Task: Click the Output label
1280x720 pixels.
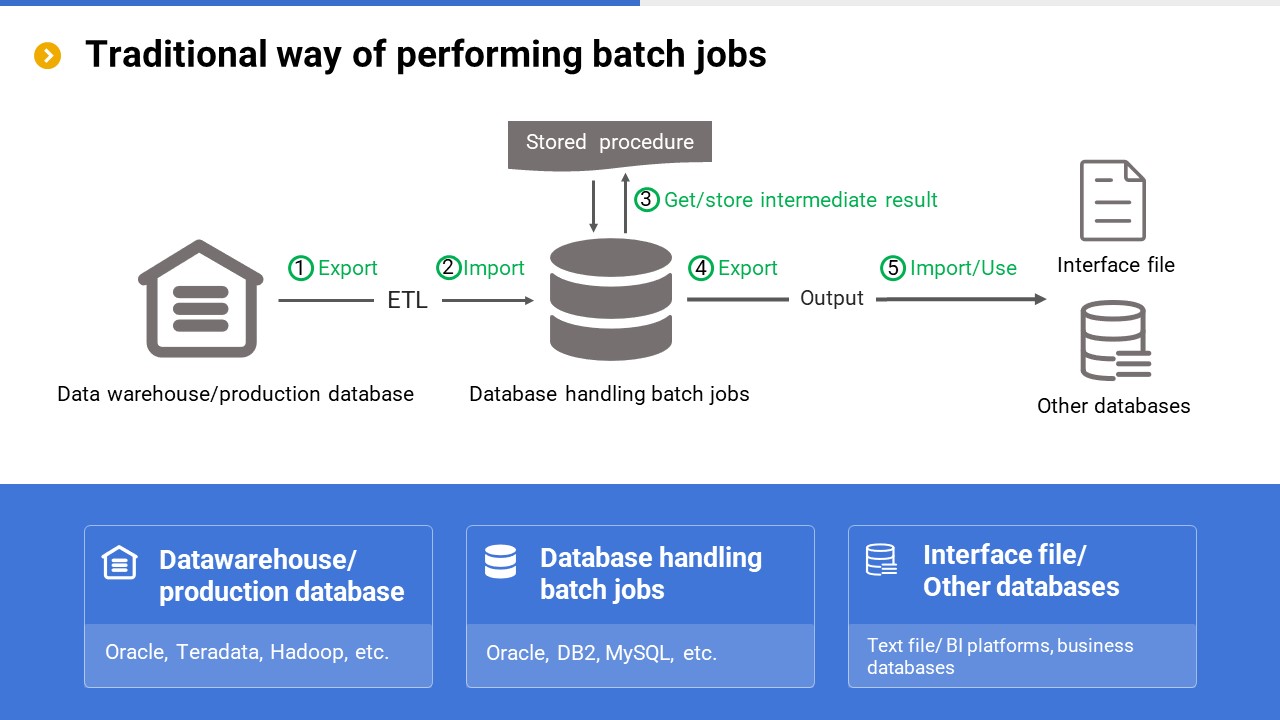Action: [x=831, y=298]
